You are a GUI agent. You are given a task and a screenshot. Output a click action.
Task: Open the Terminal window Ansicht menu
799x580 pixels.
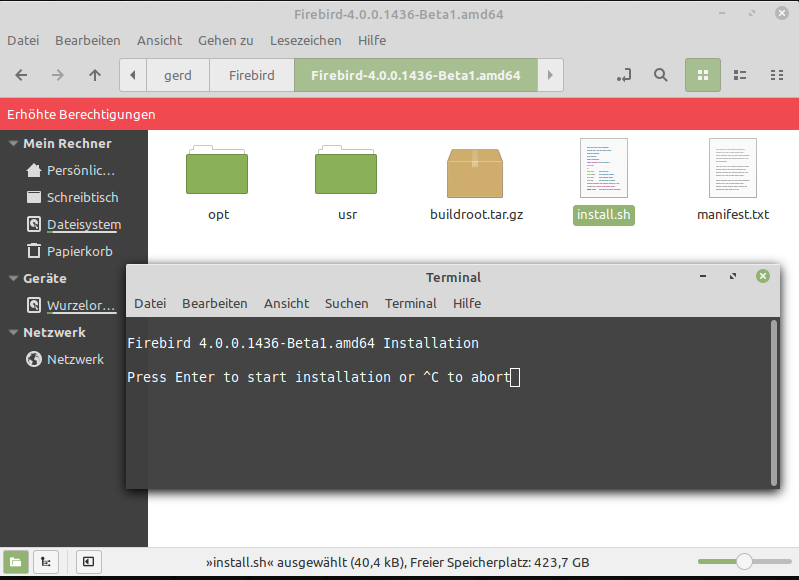pos(286,303)
